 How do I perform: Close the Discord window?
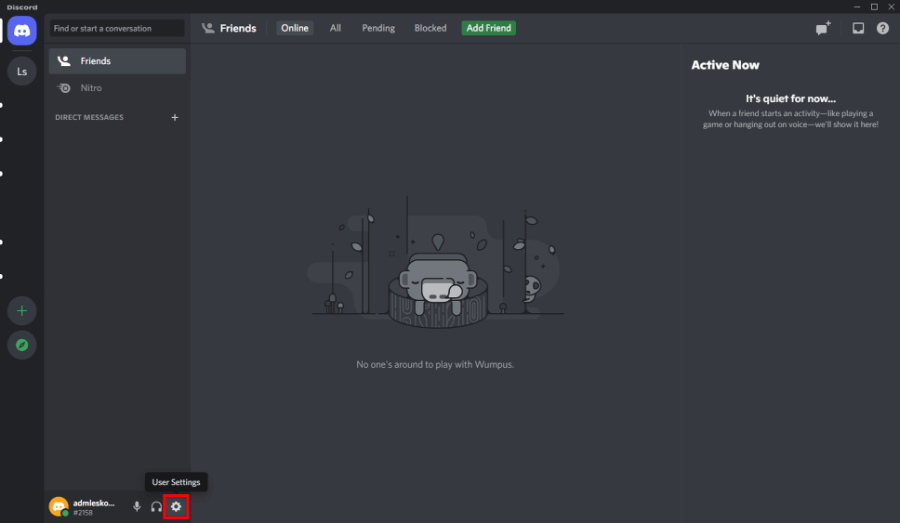tap(891, 7)
